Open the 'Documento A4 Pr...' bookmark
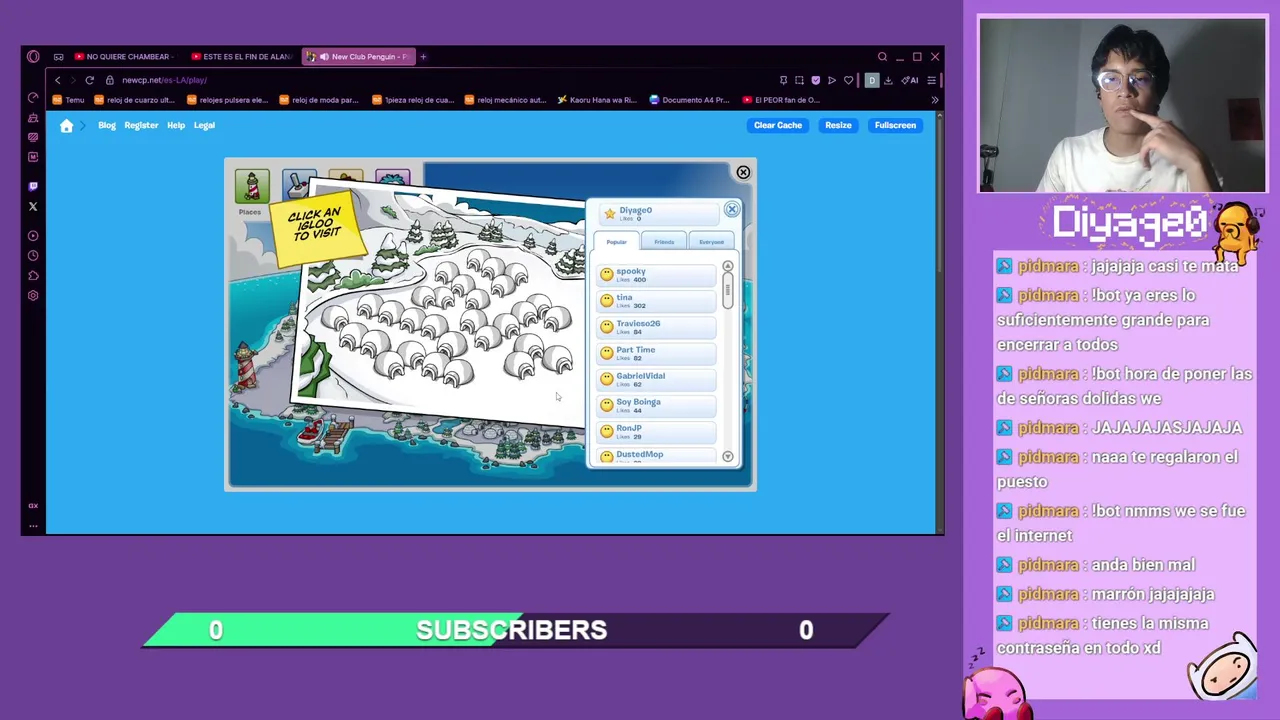The image size is (1280, 720). coord(691,100)
